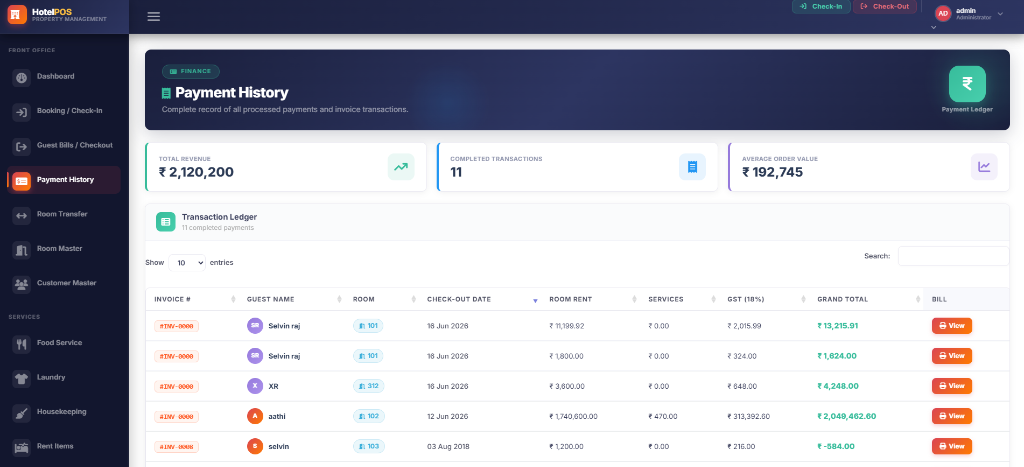Viewport: 1024px width, 467px height.
Task: Click the Laundry shirt icon
Action: (22, 378)
